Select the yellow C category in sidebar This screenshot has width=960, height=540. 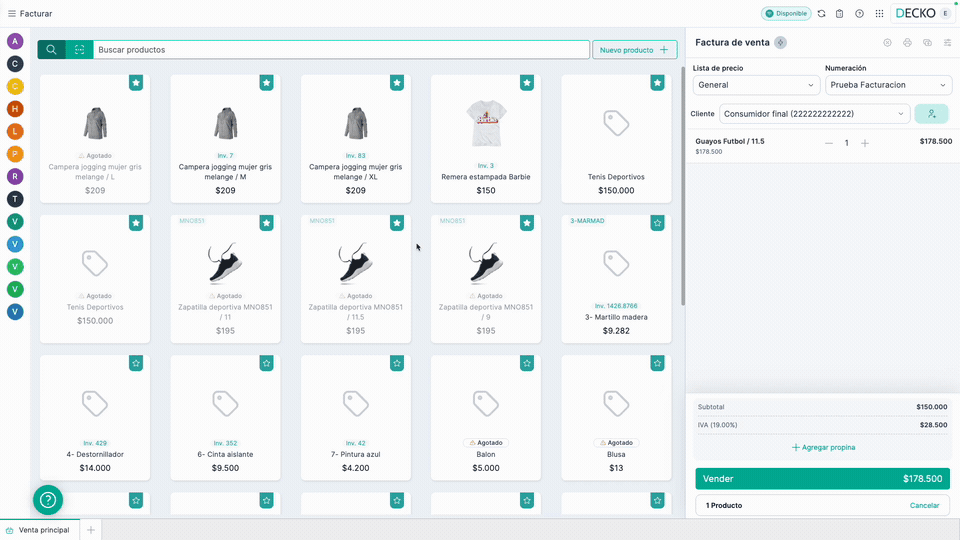(x=15, y=86)
